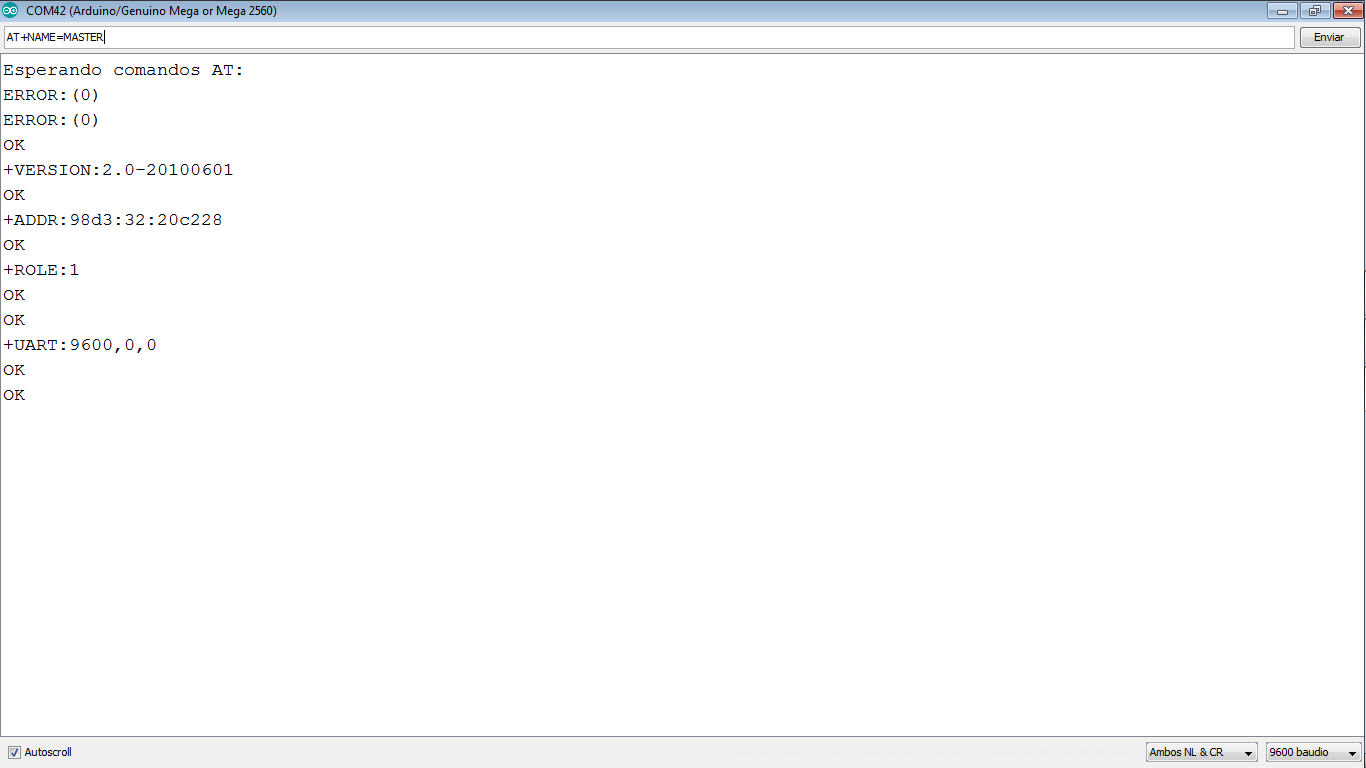This screenshot has width=1366, height=768.
Task: Click the arrow of the line-ending combo box
Action: (x=1249, y=753)
